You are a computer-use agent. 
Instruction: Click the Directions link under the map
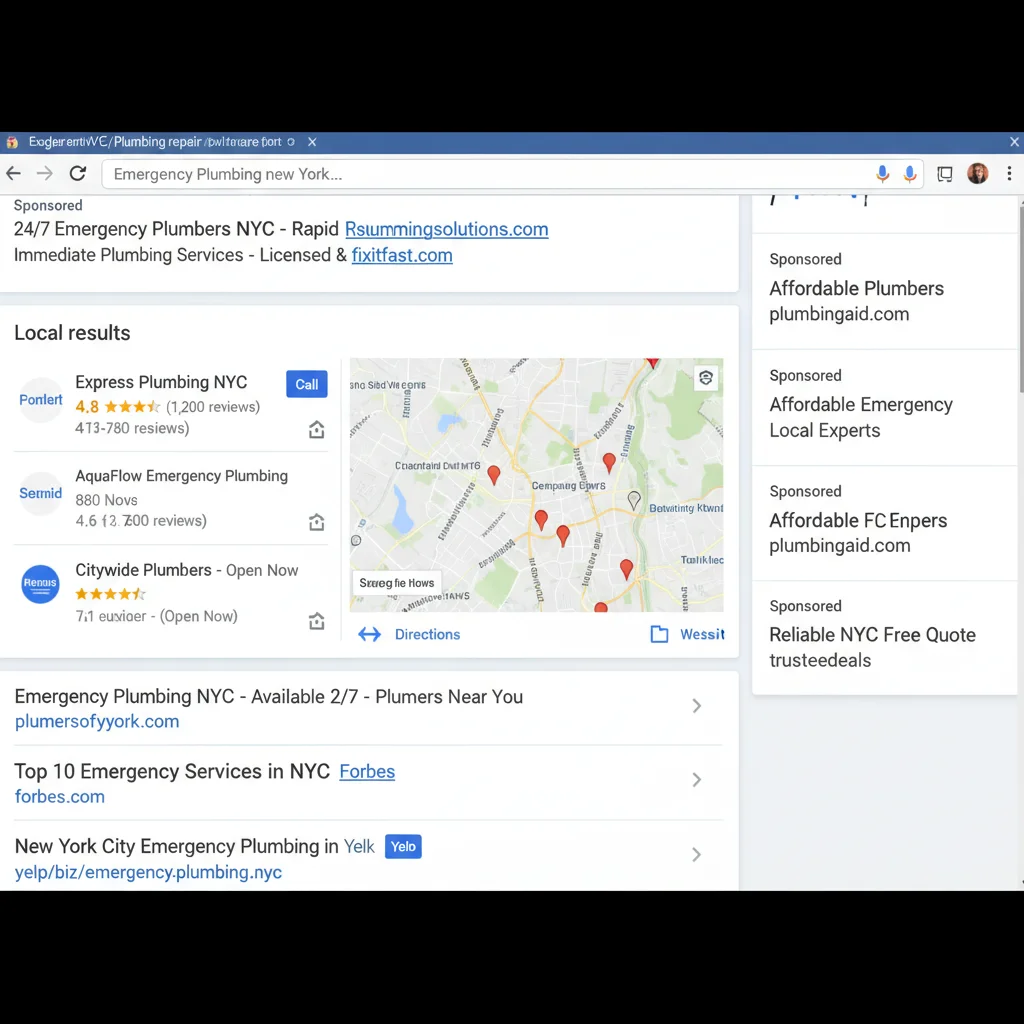[x=427, y=634]
